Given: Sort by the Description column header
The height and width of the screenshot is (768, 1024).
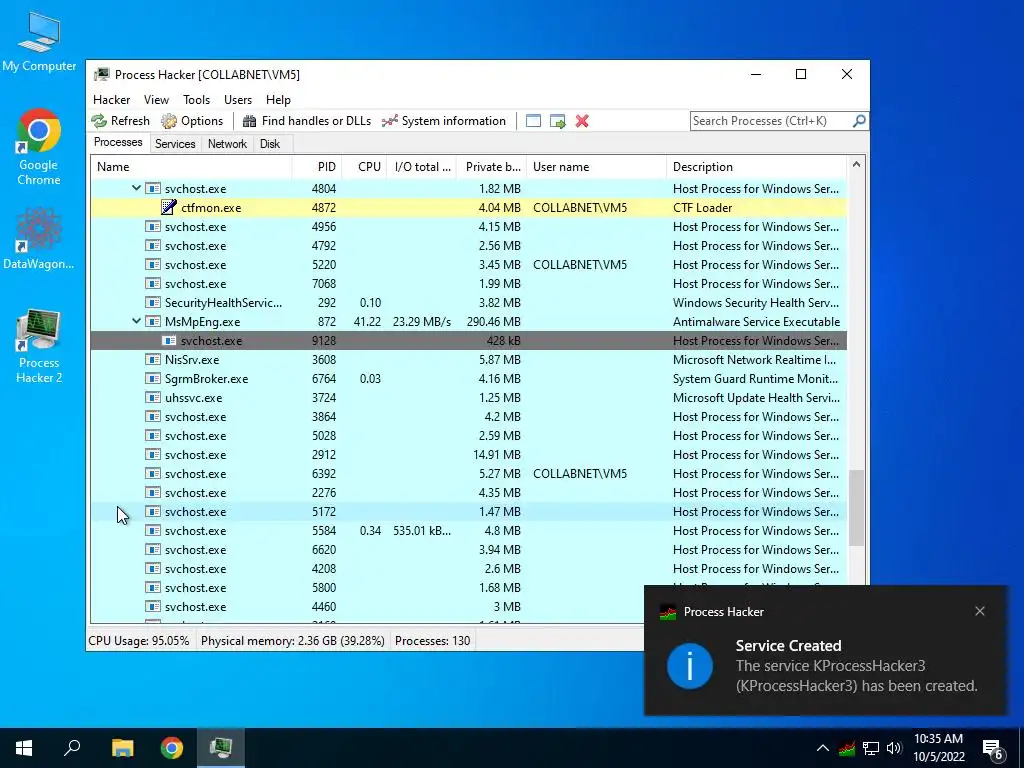Looking at the screenshot, I should tap(756, 167).
